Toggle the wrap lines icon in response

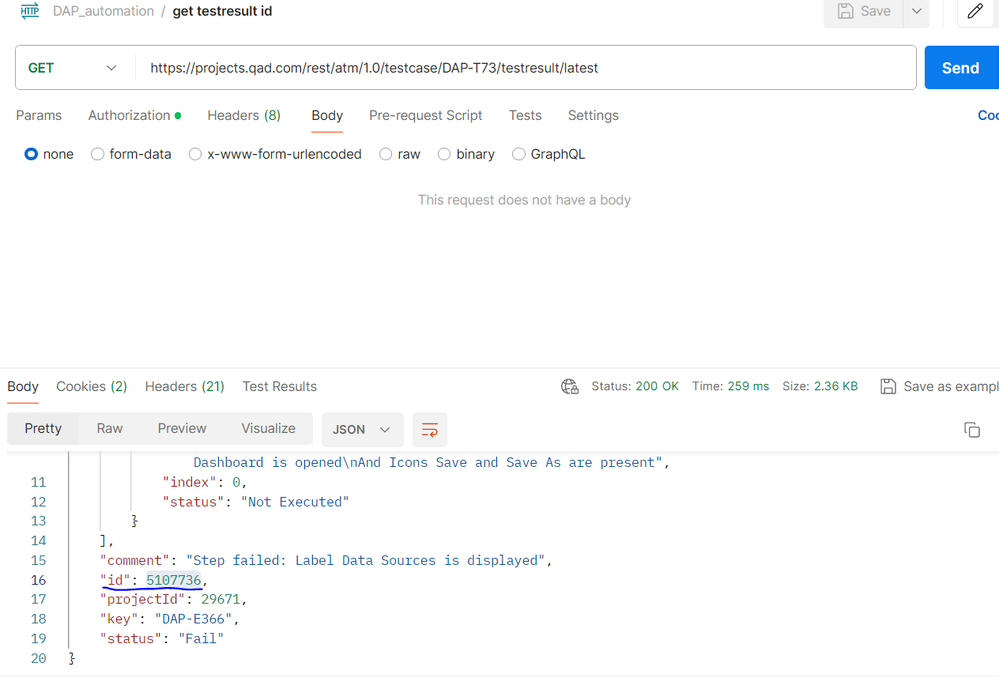click(x=430, y=430)
